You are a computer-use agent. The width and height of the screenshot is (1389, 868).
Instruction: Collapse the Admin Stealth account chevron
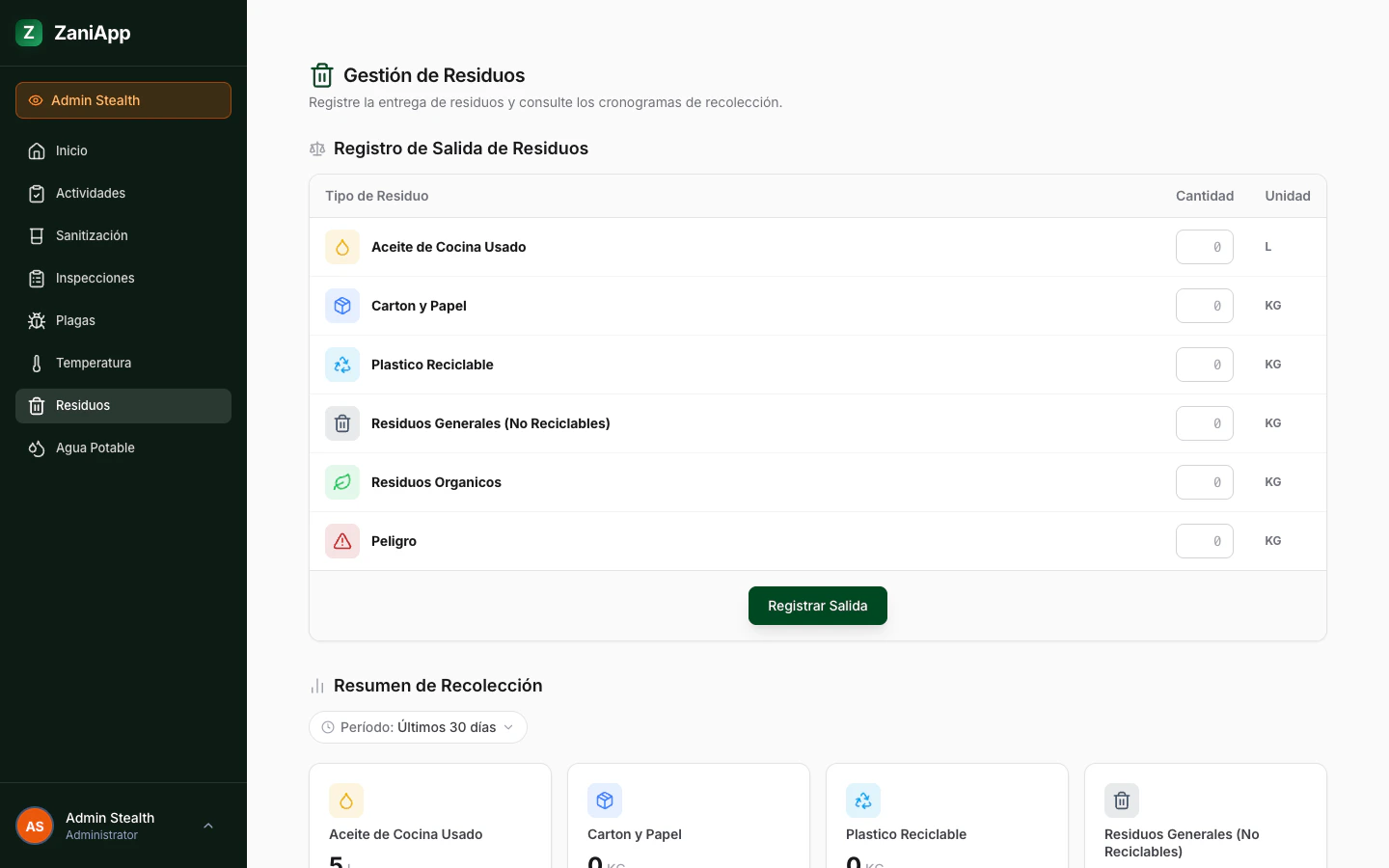click(208, 826)
